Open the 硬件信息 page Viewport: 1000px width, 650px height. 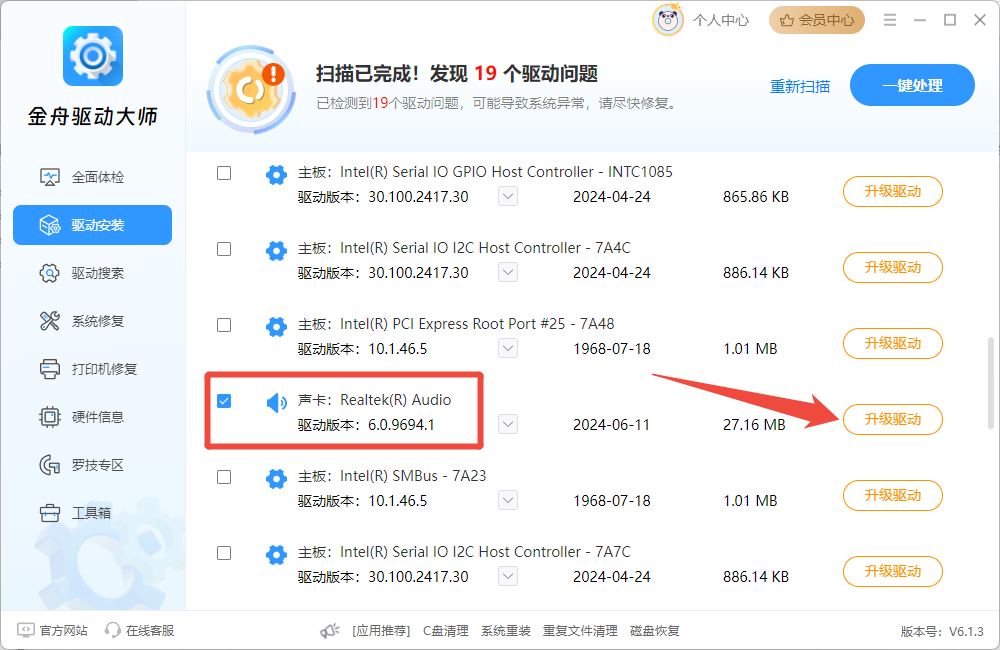92,417
